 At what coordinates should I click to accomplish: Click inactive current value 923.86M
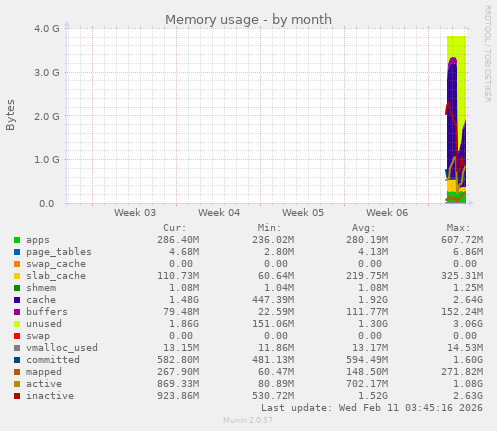(x=178, y=396)
